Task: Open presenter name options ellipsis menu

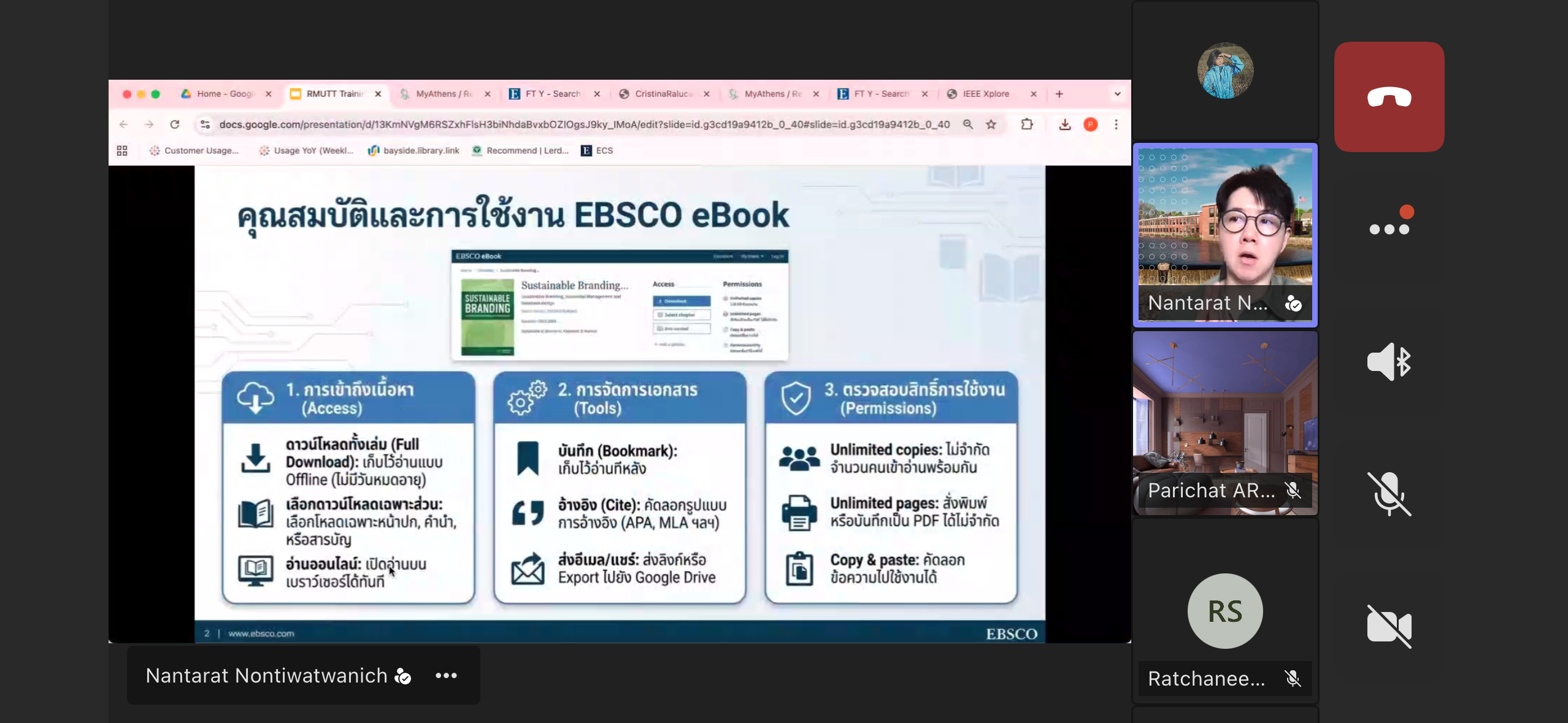Action: [x=446, y=675]
